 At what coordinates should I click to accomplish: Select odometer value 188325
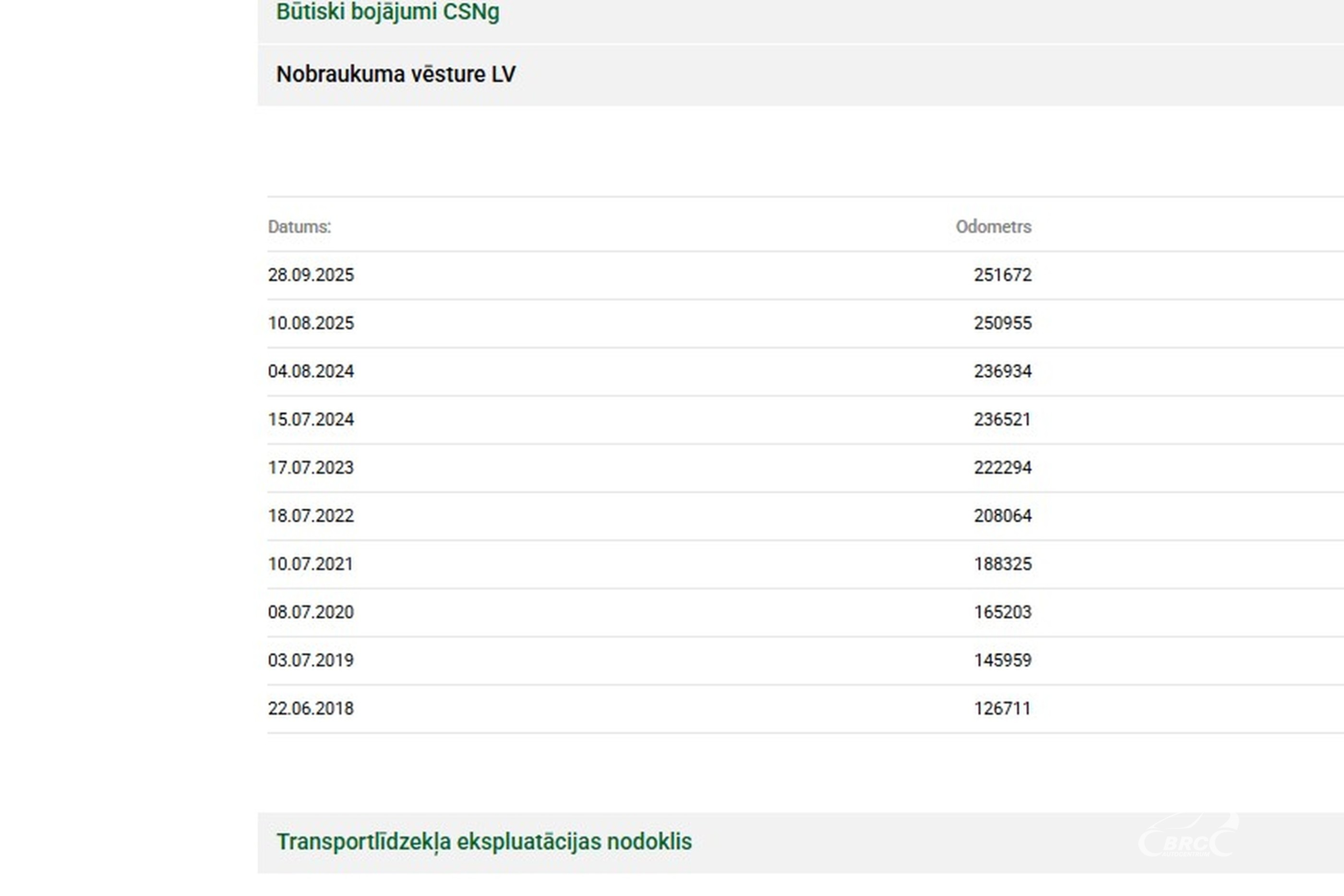pyautogui.click(x=1002, y=564)
